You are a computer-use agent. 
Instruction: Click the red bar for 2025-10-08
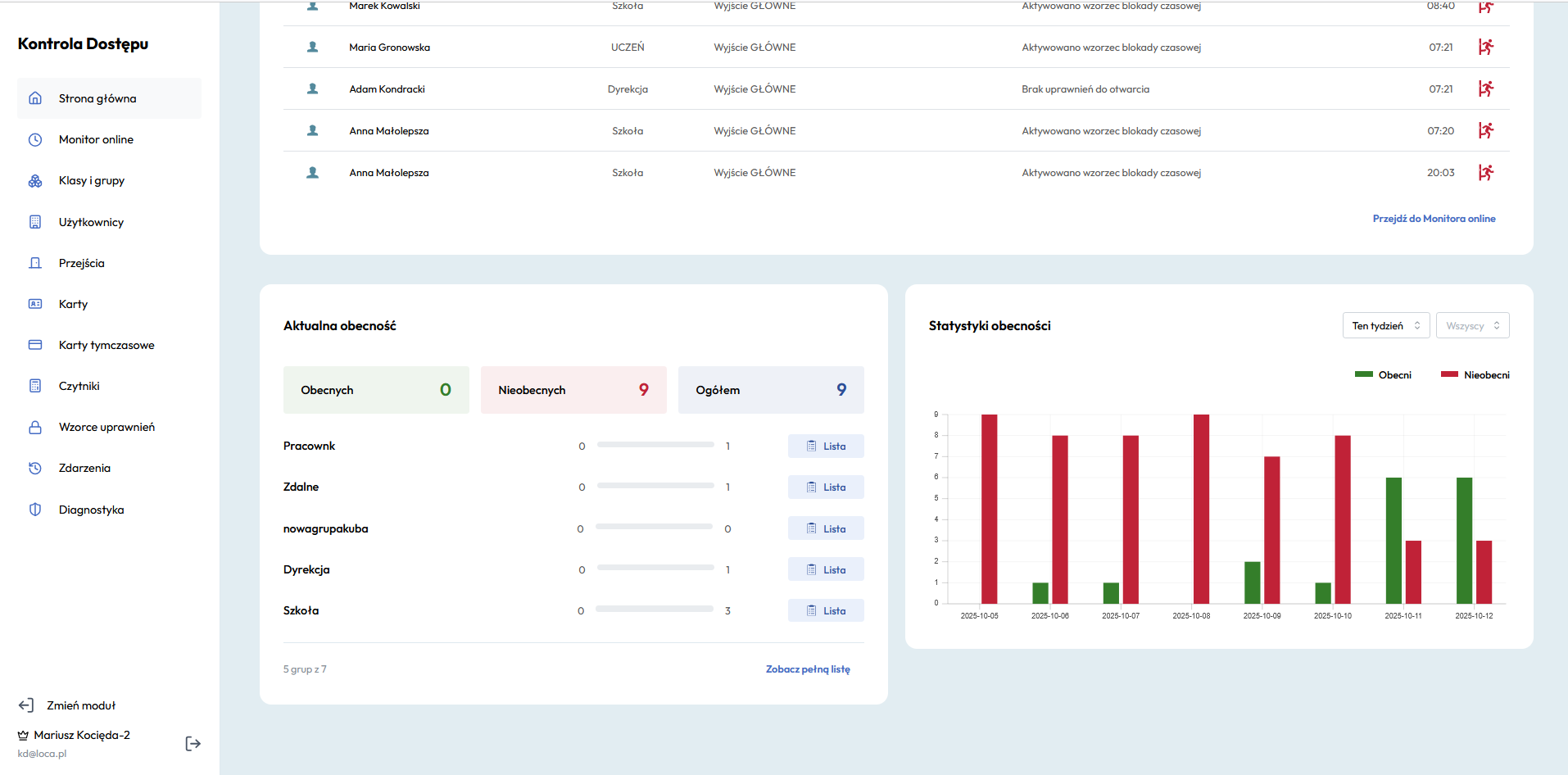pos(1201,508)
